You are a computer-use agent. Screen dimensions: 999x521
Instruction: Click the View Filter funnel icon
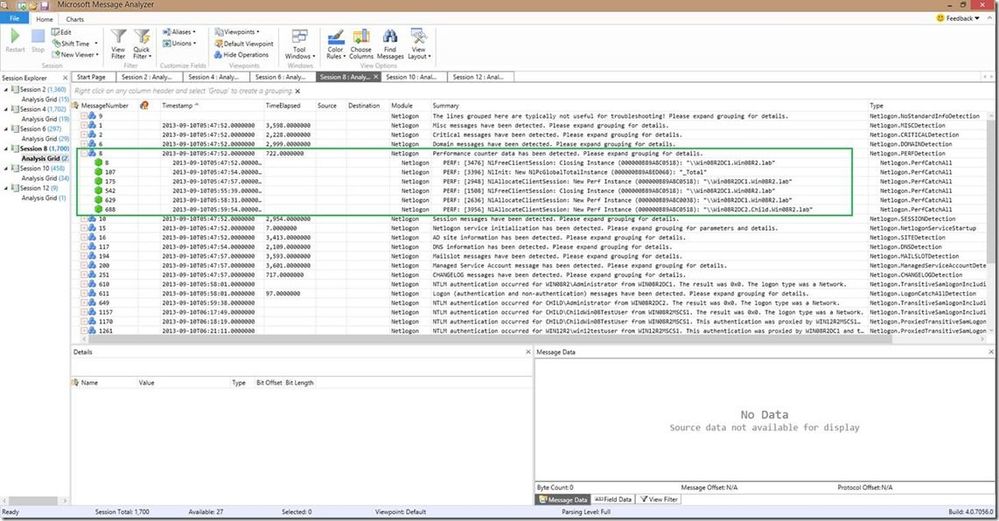click(x=118, y=36)
